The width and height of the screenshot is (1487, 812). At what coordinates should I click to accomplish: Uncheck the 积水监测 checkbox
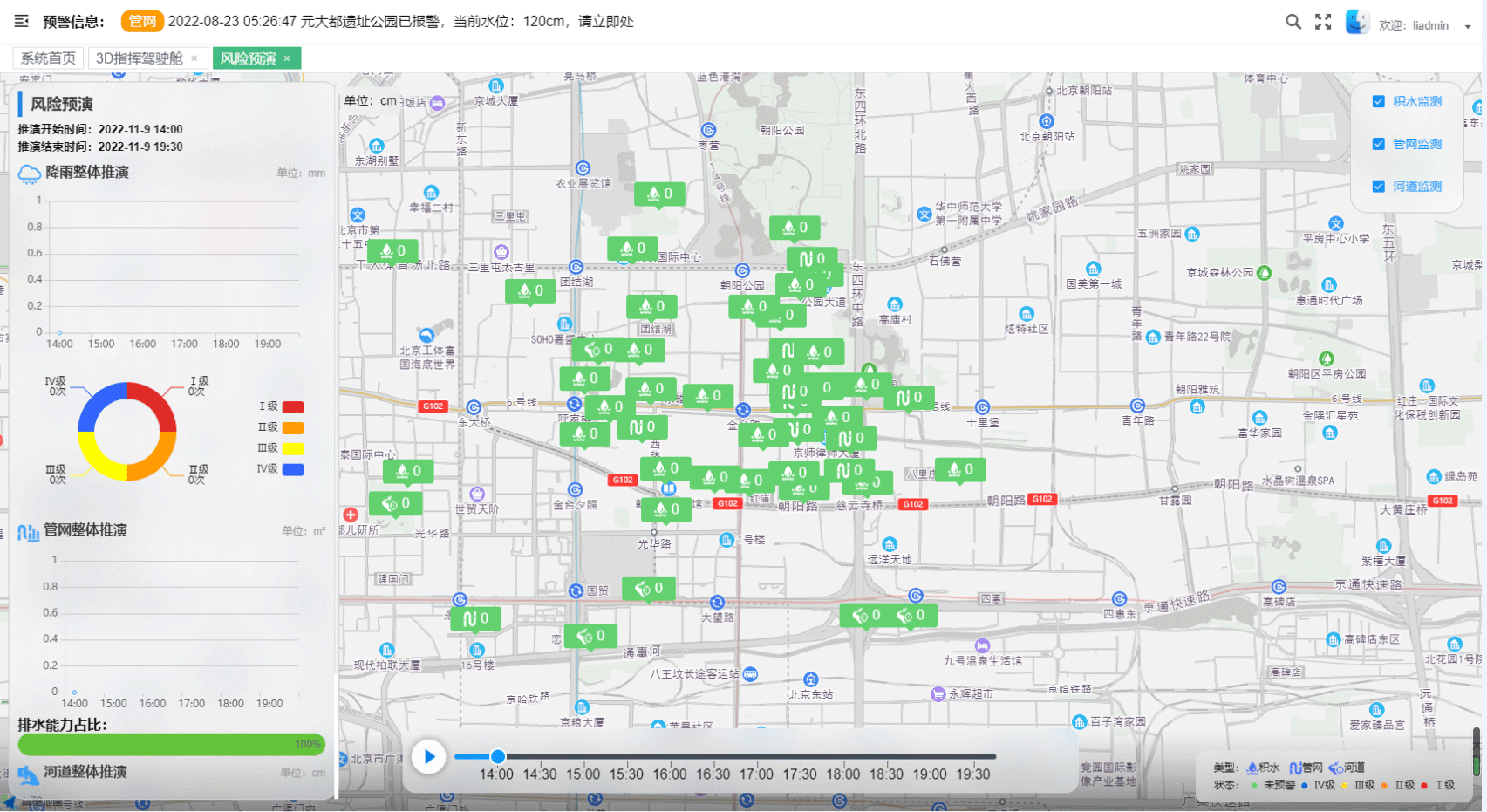click(x=1379, y=101)
